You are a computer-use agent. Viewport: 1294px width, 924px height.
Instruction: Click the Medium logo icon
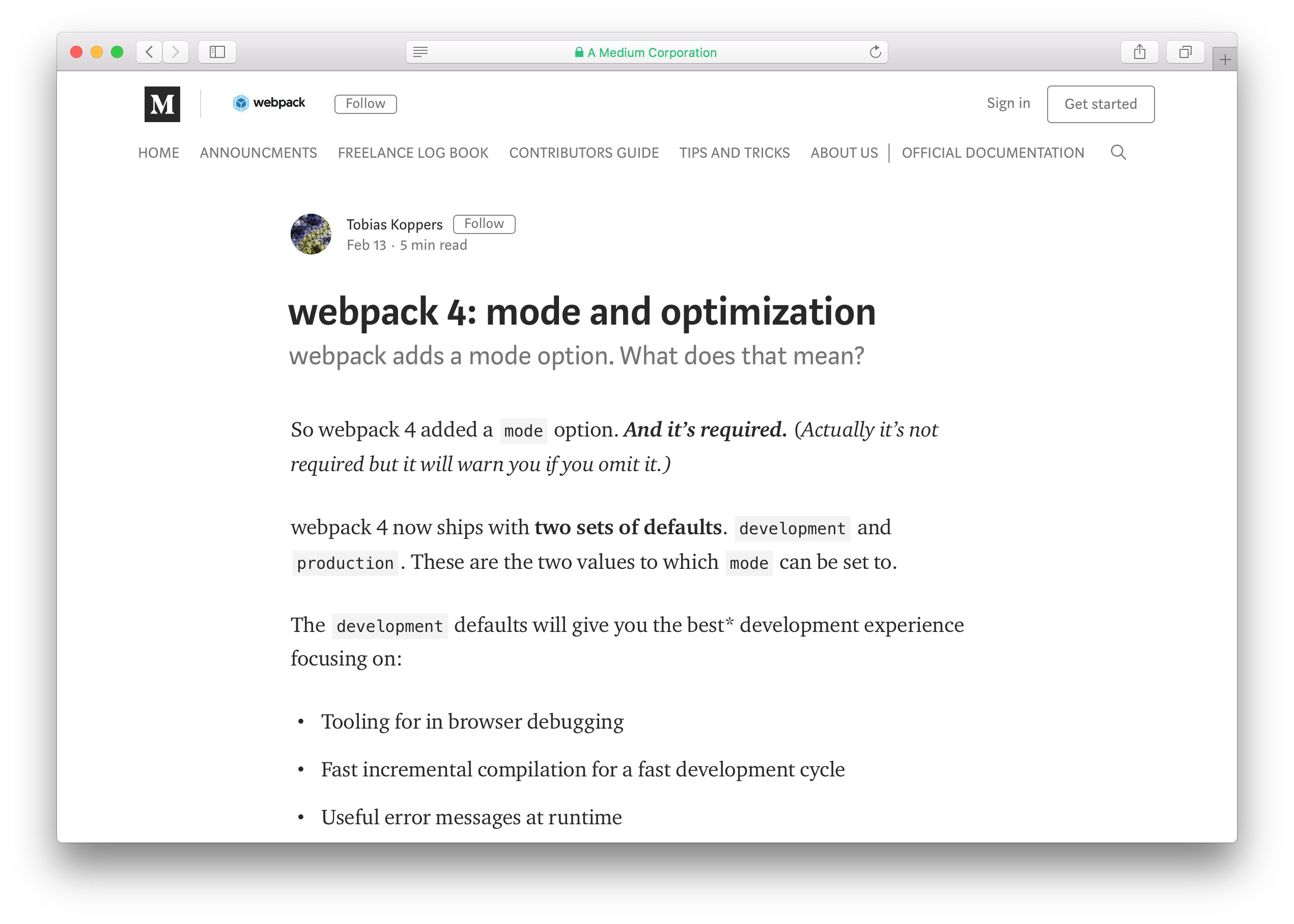tap(162, 104)
